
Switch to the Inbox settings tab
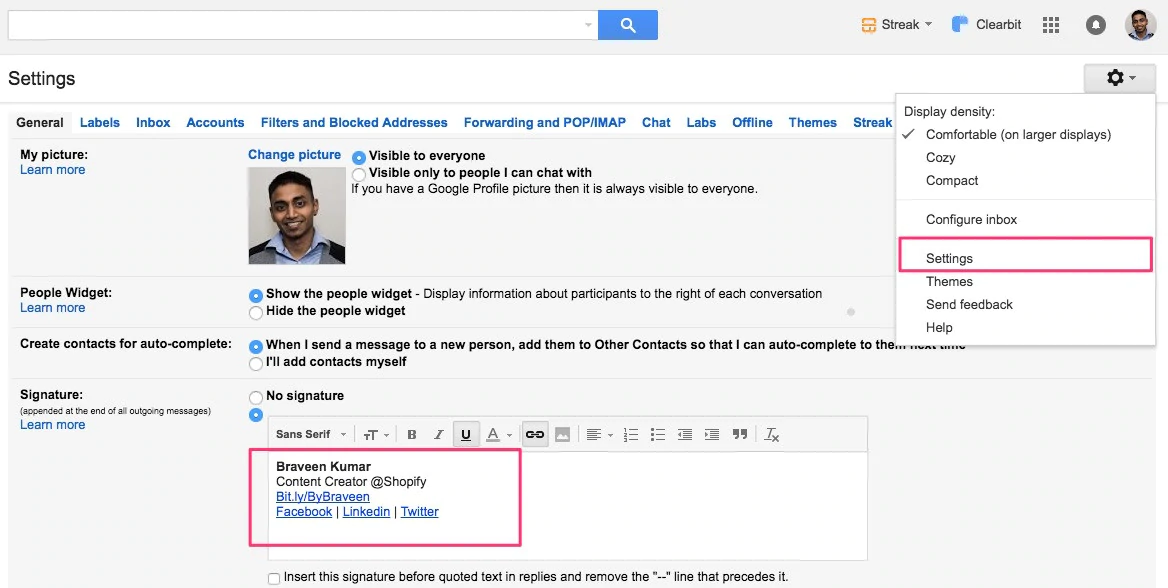tap(153, 122)
